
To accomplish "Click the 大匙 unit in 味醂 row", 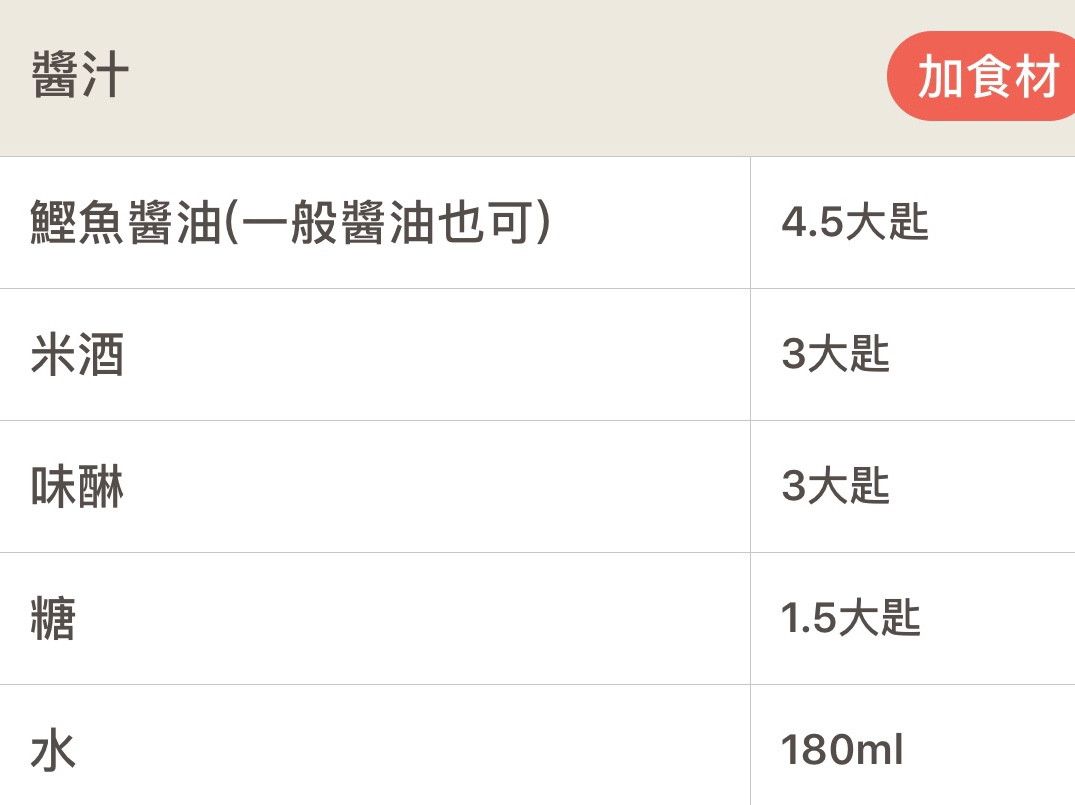I will coord(849,487).
